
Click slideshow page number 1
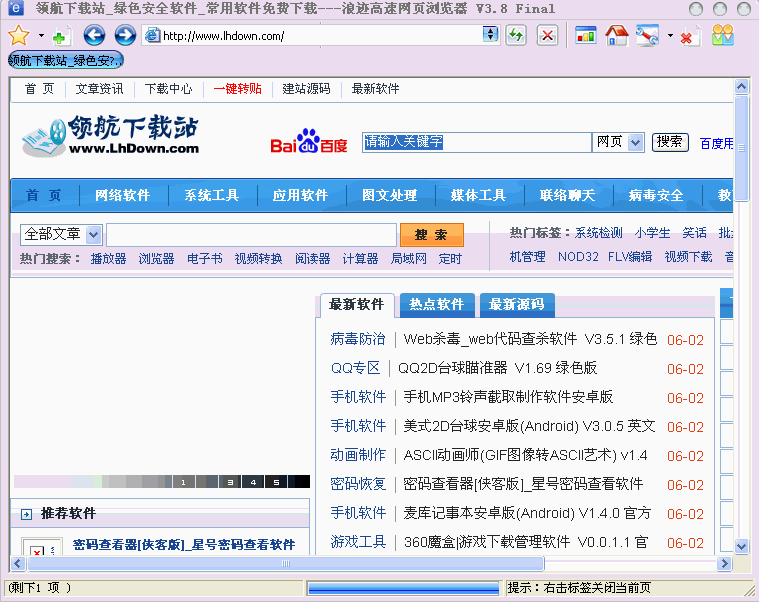point(183,482)
